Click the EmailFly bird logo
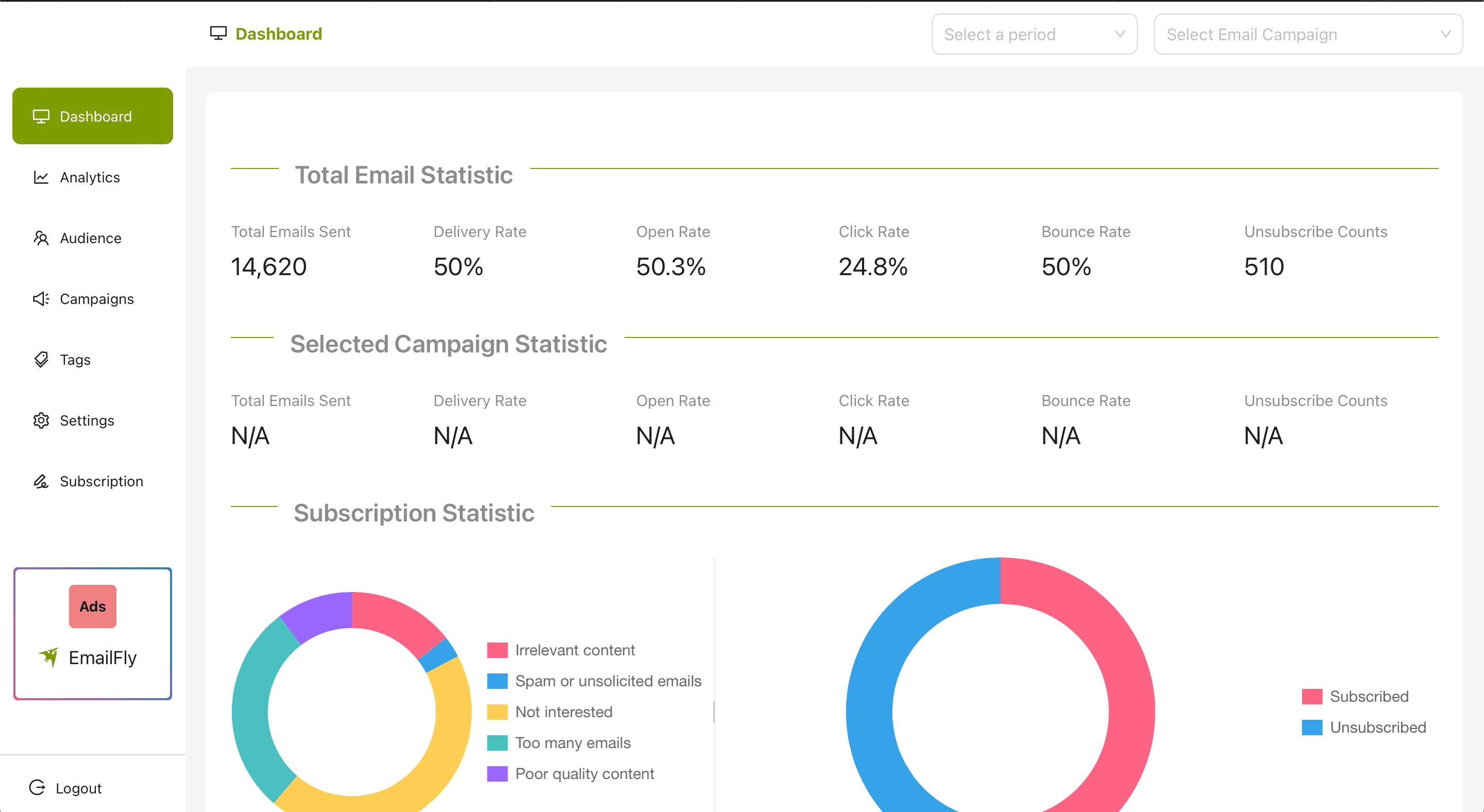The width and height of the screenshot is (1484, 812). [x=49, y=657]
